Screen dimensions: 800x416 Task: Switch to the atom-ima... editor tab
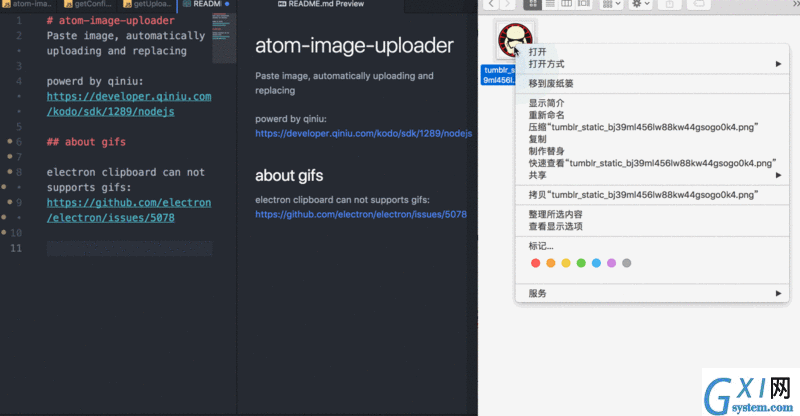point(28,4)
